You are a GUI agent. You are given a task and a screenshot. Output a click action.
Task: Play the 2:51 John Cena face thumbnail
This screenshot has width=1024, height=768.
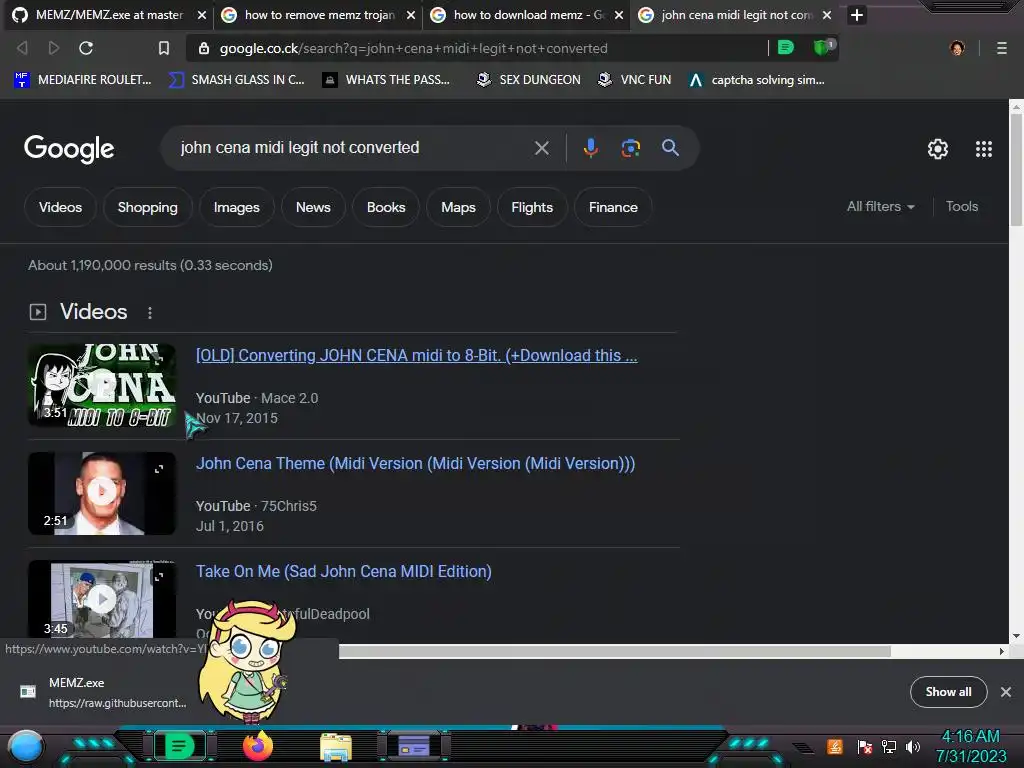102,493
